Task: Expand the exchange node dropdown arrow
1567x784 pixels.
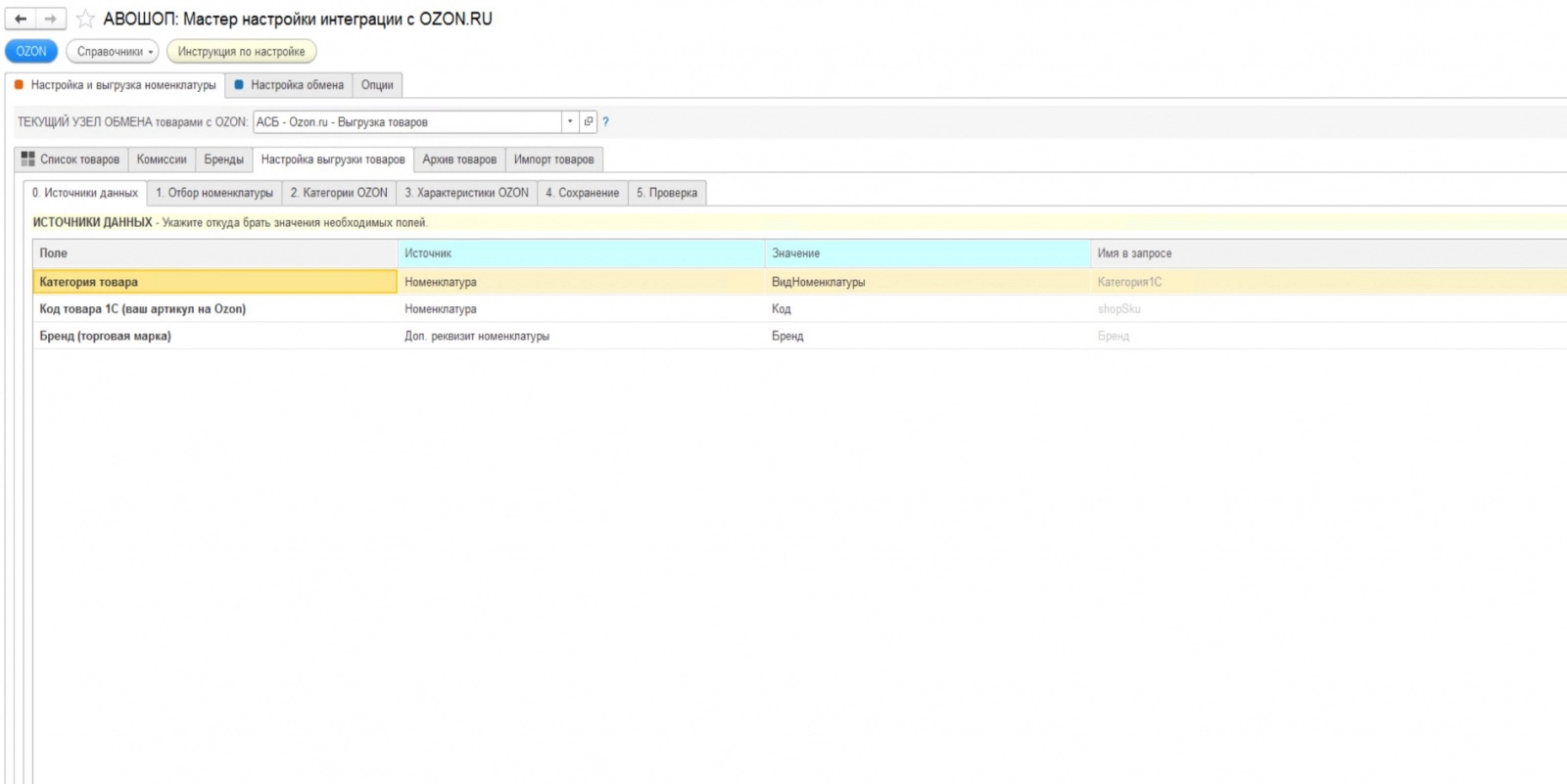Action: [570, 122]
